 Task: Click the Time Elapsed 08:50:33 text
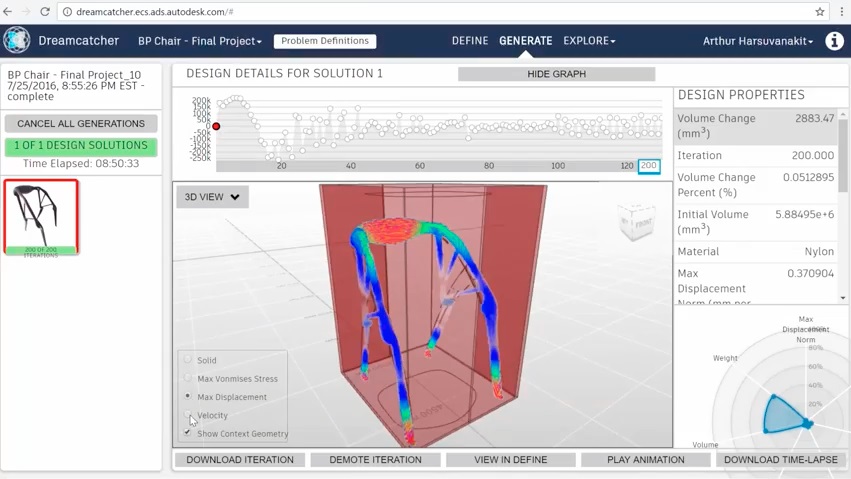click(x=81, y=163)
